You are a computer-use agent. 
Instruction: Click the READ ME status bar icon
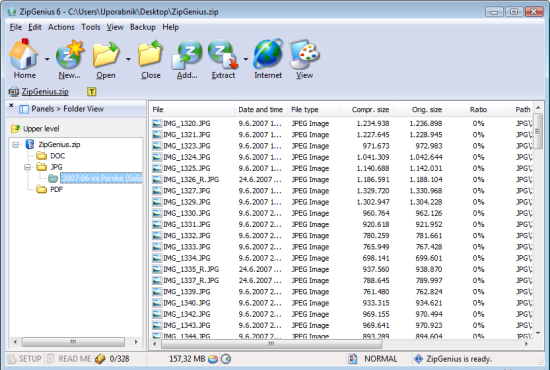51,359
